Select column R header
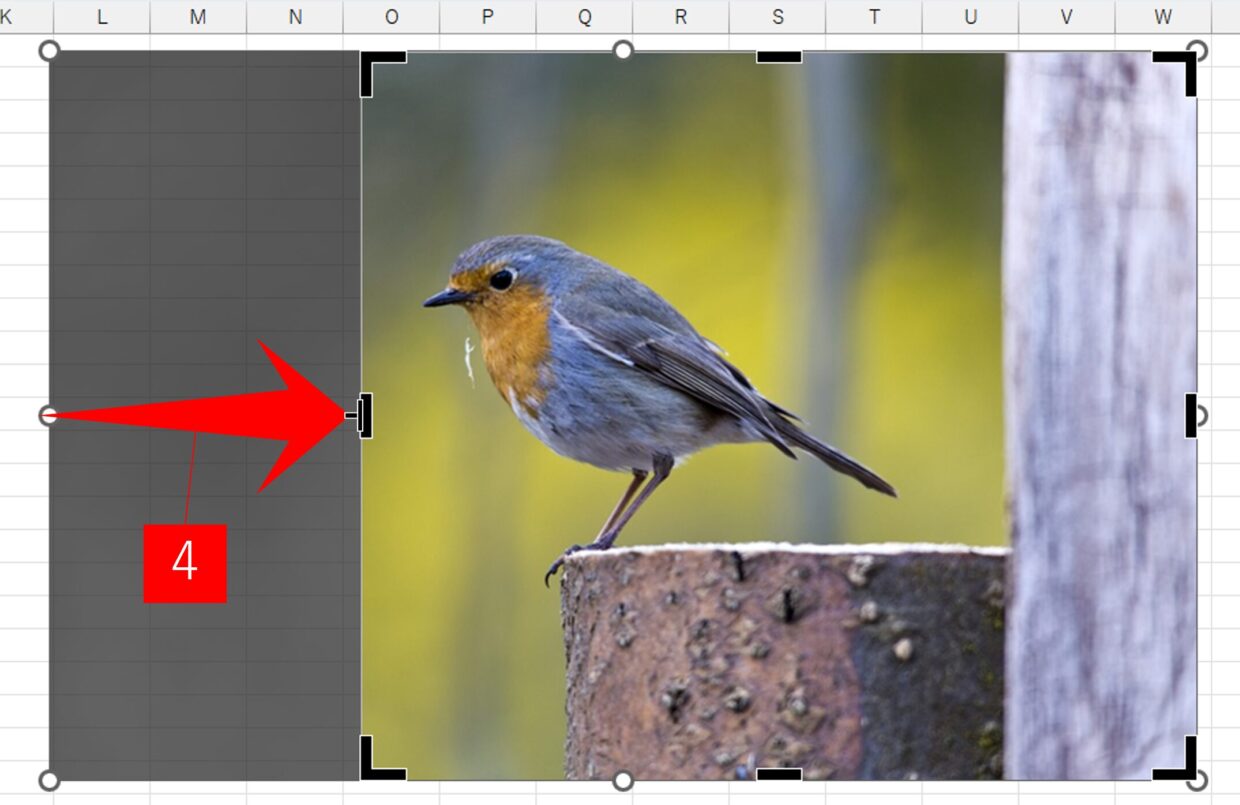This screenshot has width=1240, height=805. 680,16
